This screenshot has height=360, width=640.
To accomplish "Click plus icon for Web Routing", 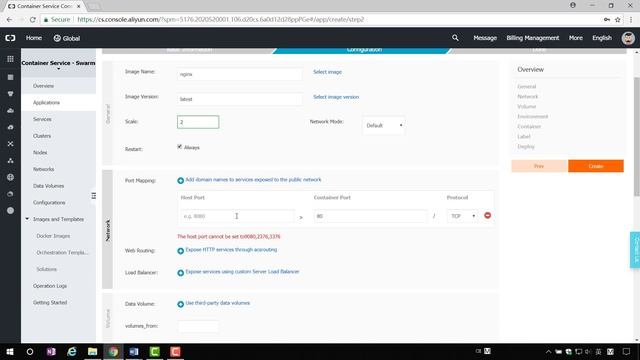I will [x=180, y=251].
